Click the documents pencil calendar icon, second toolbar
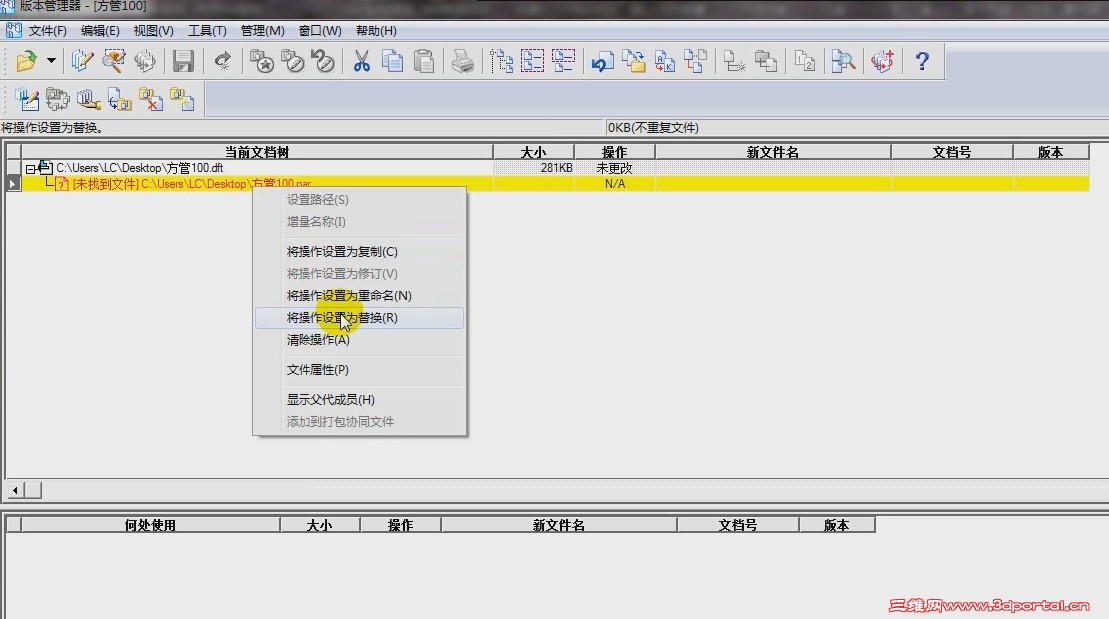Viewport: 1109px width, 619px height. click(x=27, y=99)
